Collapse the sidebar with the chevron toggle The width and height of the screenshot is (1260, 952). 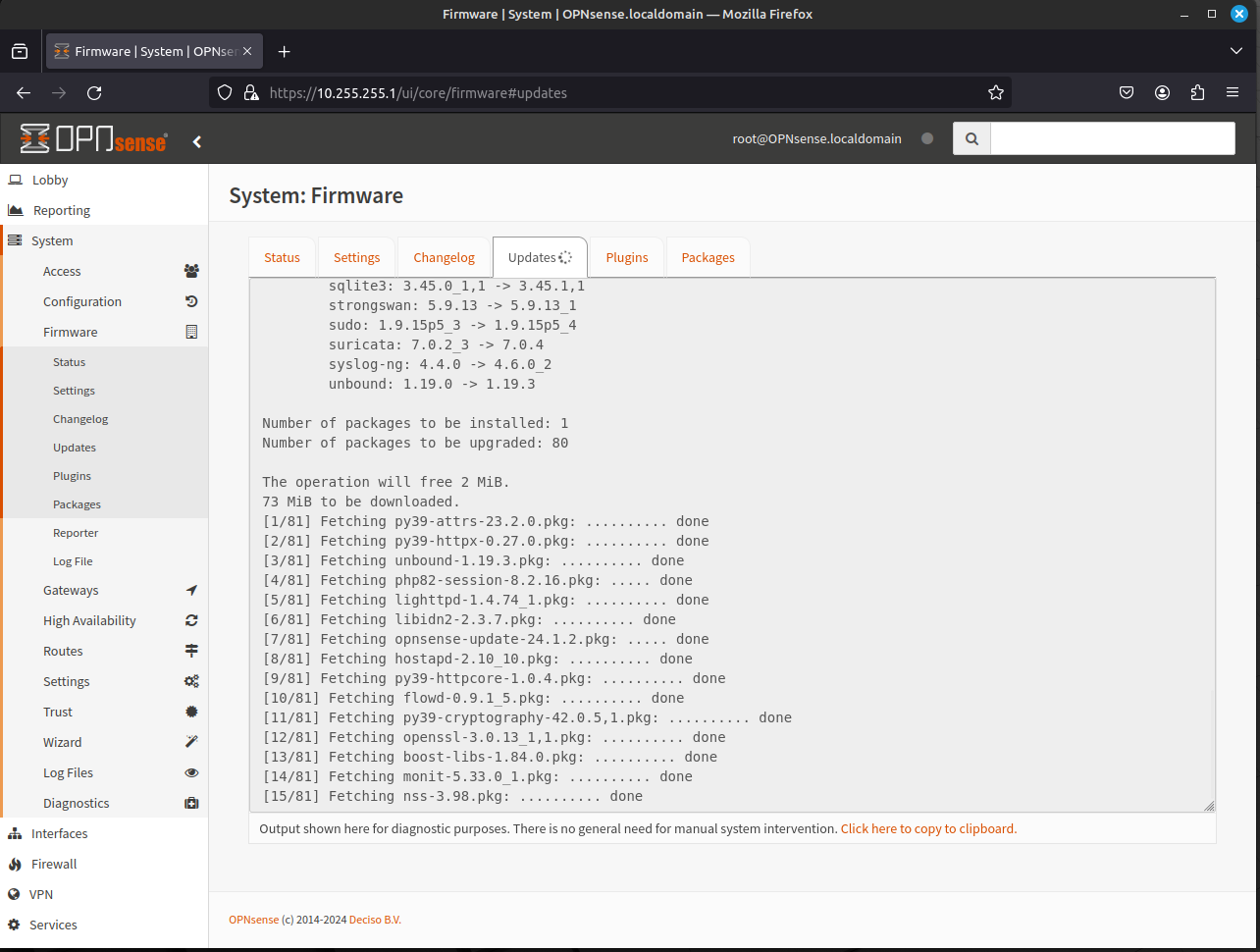pyautogui.click(x=197, y=141)
